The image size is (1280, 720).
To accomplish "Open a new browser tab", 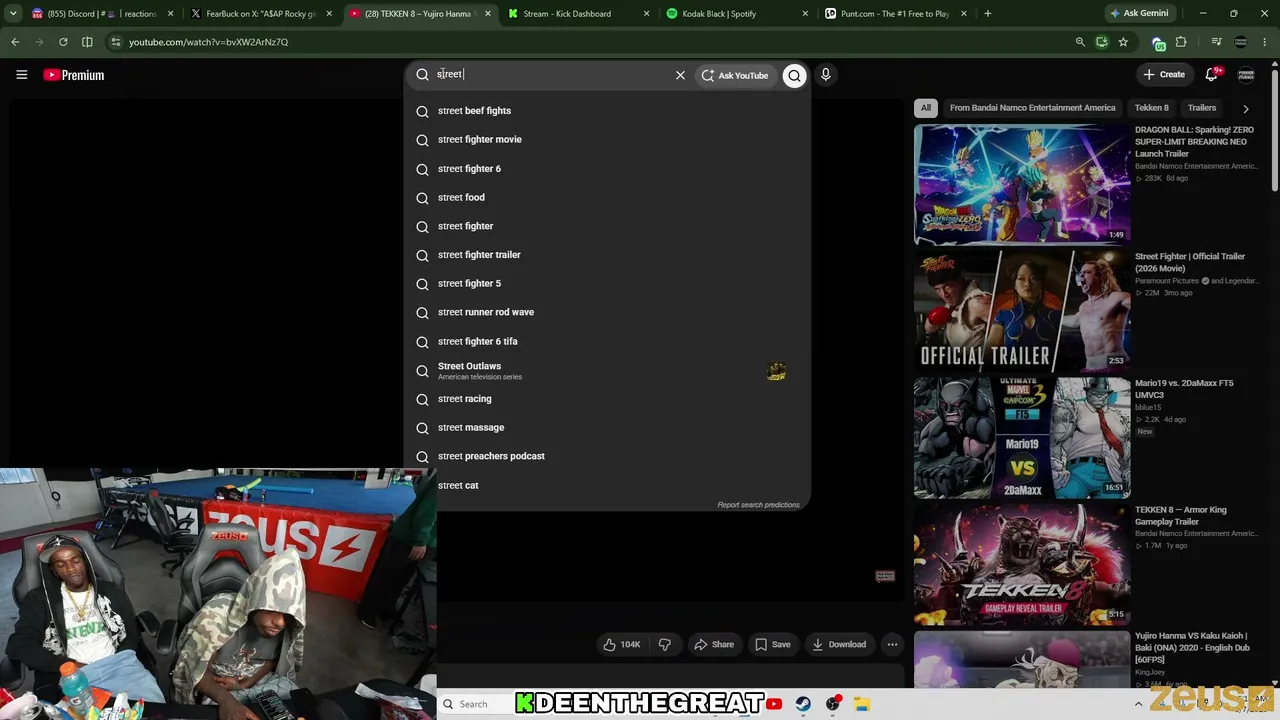I will tap(988, 14).
